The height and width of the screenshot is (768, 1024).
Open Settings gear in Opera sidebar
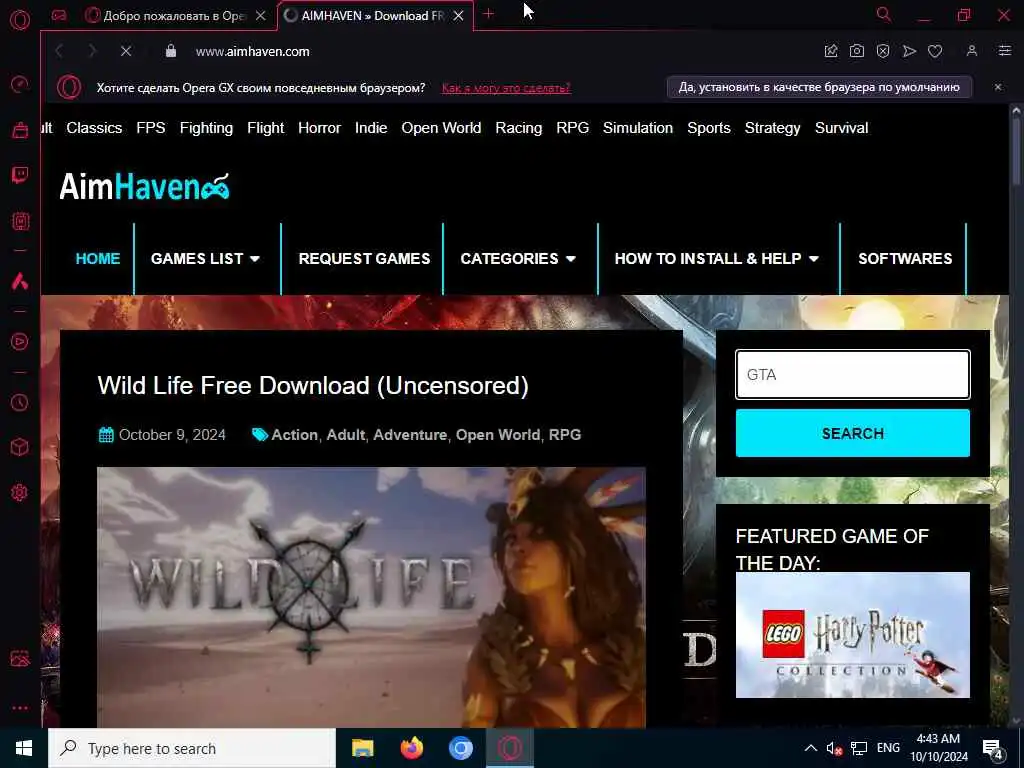click(20, 492)
